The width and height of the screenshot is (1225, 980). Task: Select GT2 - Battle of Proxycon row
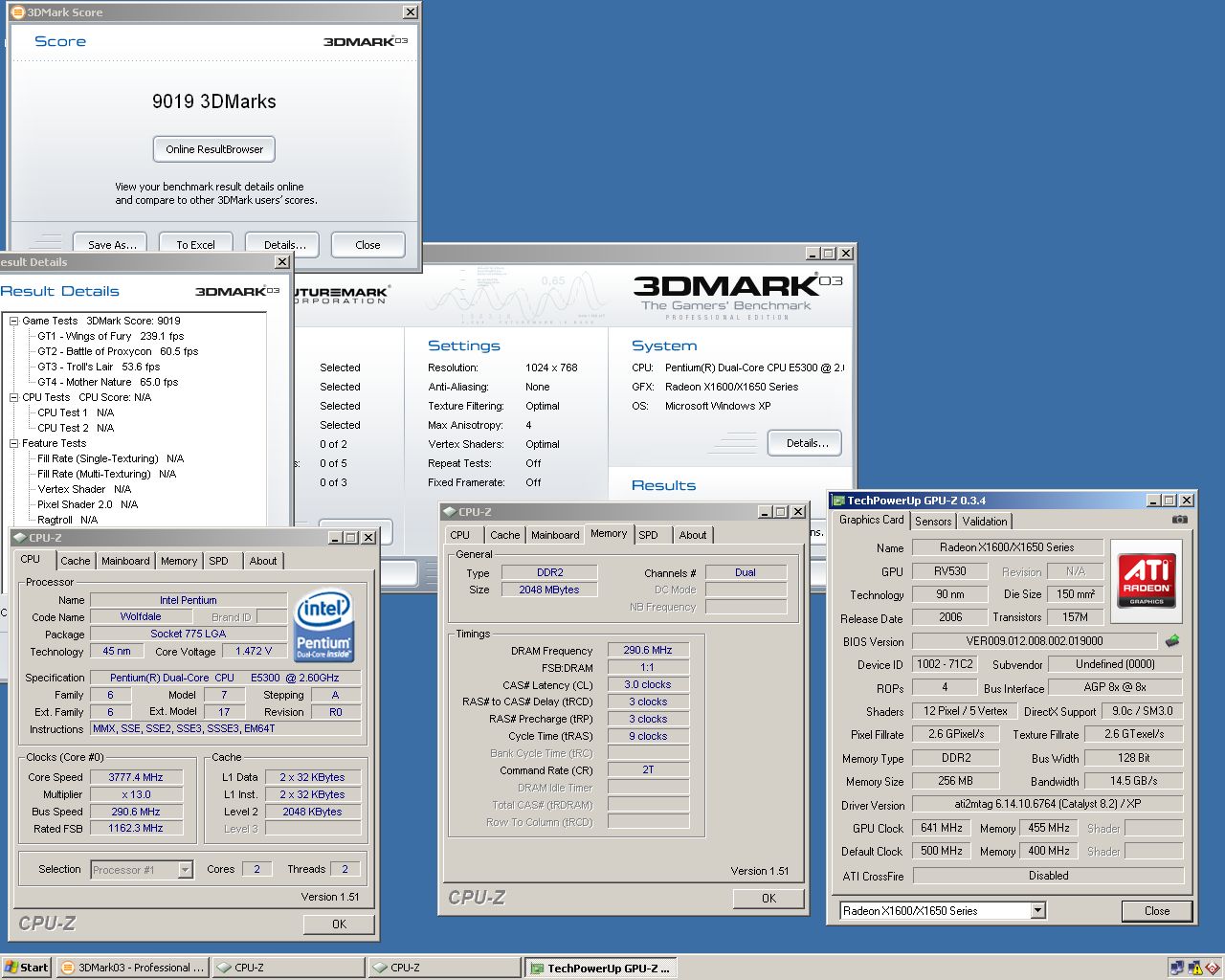click(x=118, y=351)
